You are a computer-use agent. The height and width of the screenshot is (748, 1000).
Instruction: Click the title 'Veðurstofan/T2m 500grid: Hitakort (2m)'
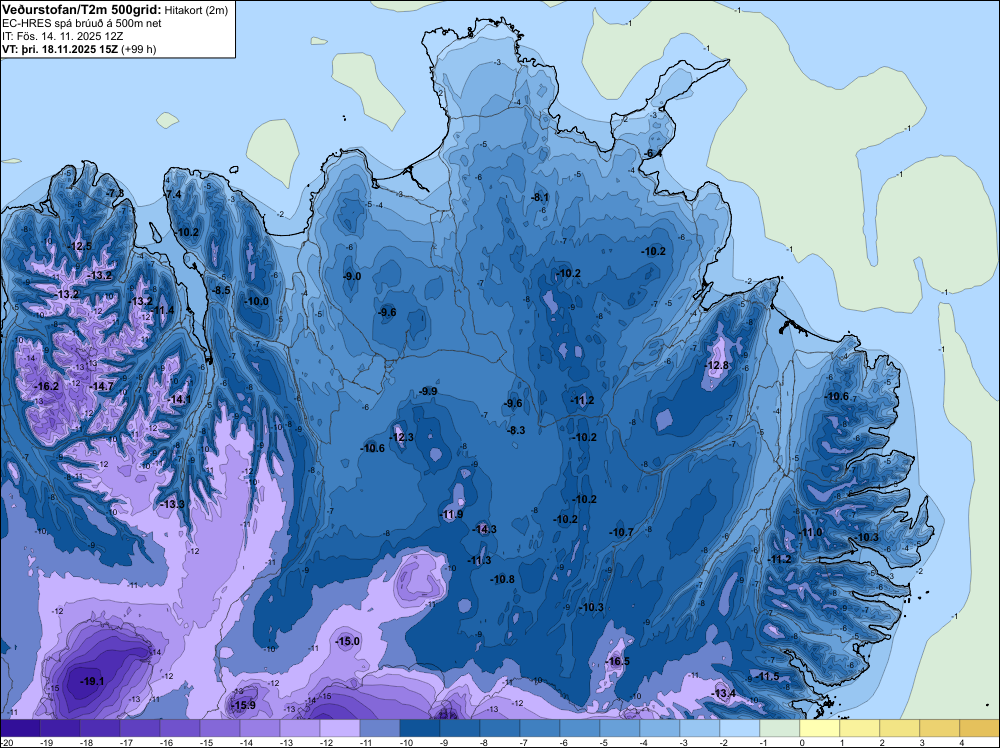(x=114, y=9)
